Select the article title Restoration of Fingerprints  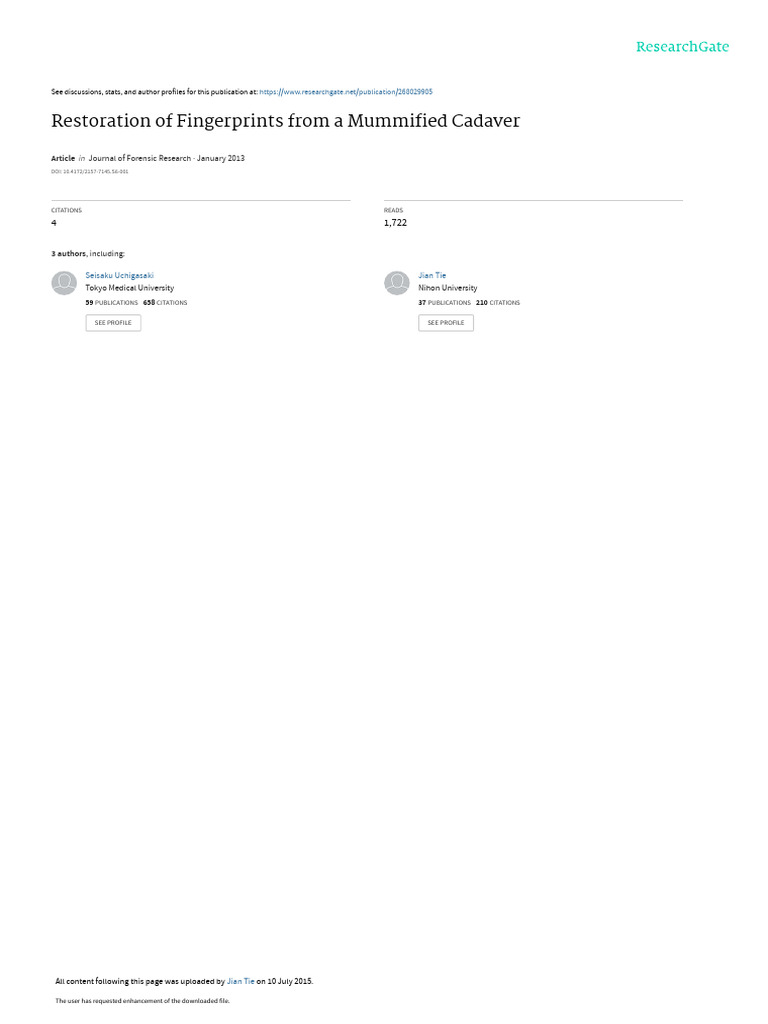pos(285,121)
